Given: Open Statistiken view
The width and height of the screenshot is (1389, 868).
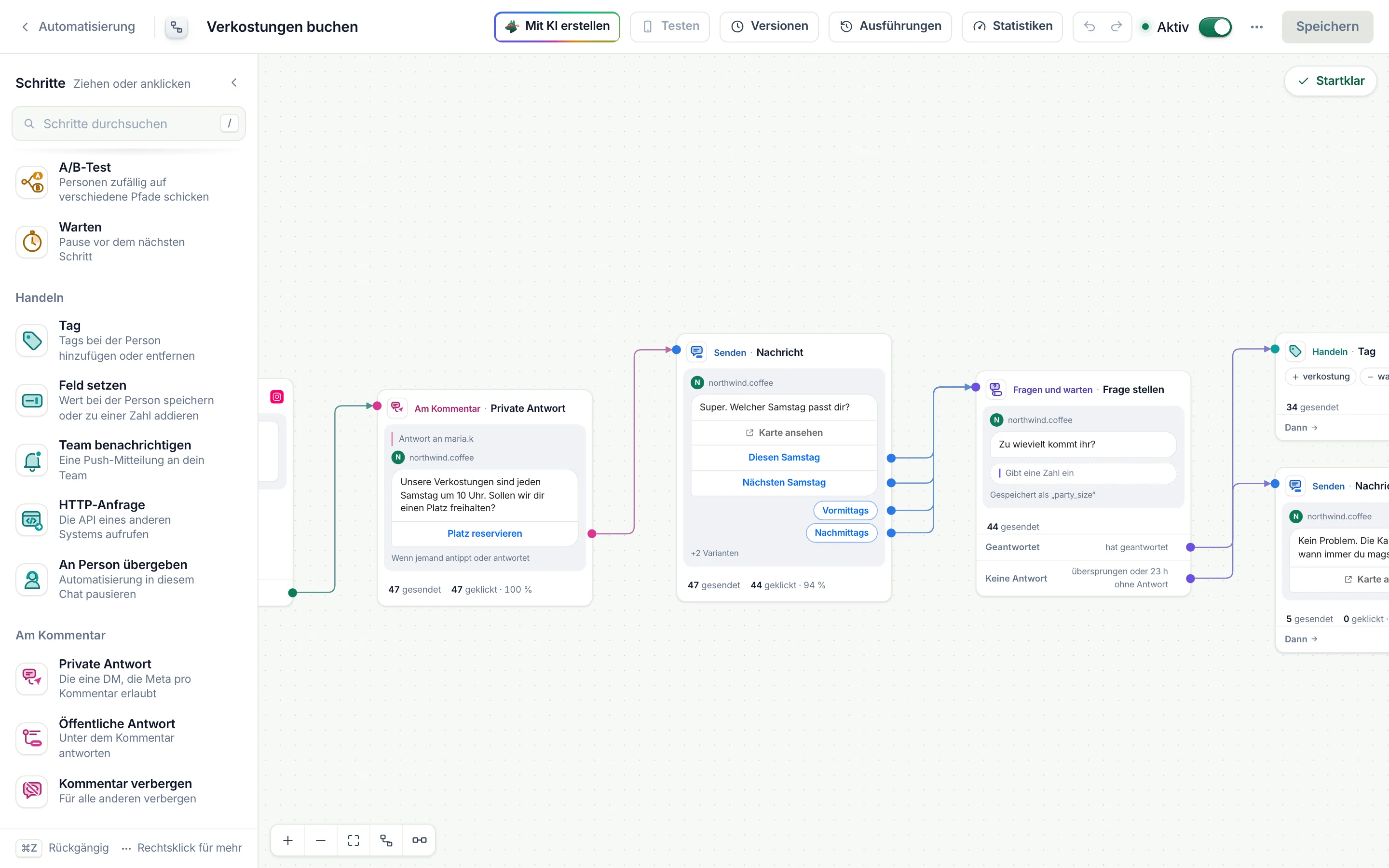Looking at the screenshot, I should coord(1012,27).
